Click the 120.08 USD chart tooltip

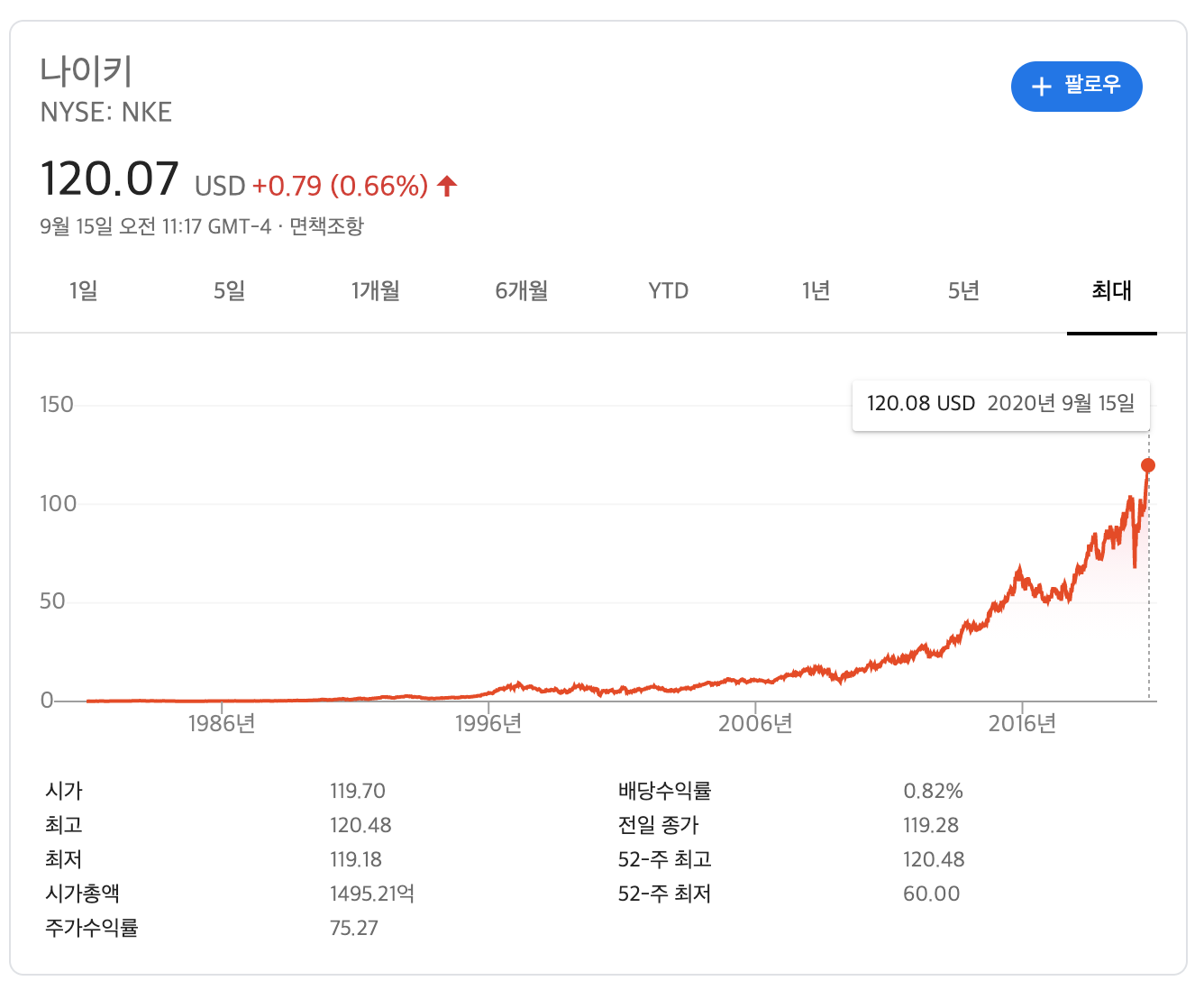1000,404
